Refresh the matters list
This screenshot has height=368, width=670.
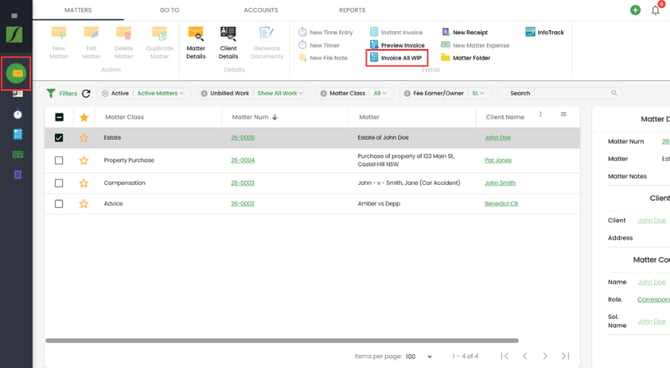coord(86,93)
